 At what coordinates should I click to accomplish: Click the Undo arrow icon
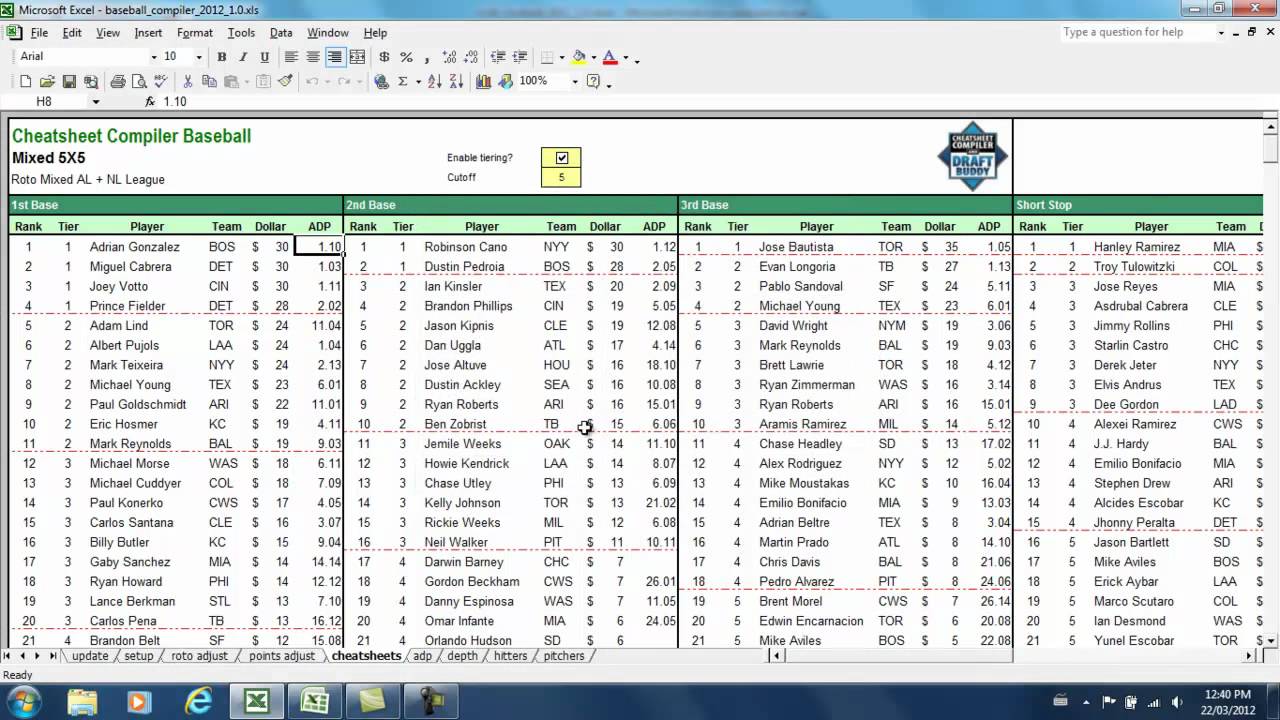coord(312,81)
